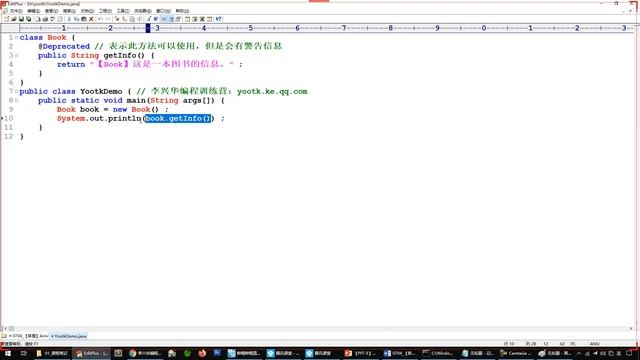This screenshot has width=640, height=360.
Task: Click the Print toolbar icon
Action: pos(45,19)
